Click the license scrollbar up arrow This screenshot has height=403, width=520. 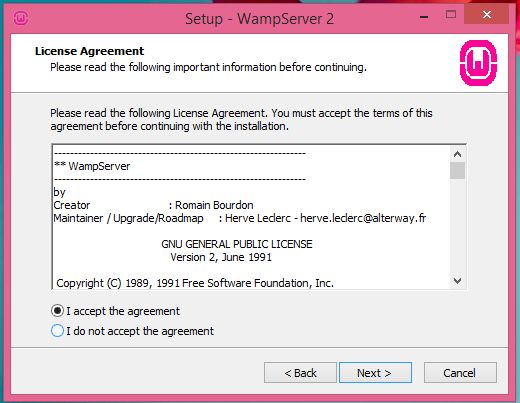457,154
